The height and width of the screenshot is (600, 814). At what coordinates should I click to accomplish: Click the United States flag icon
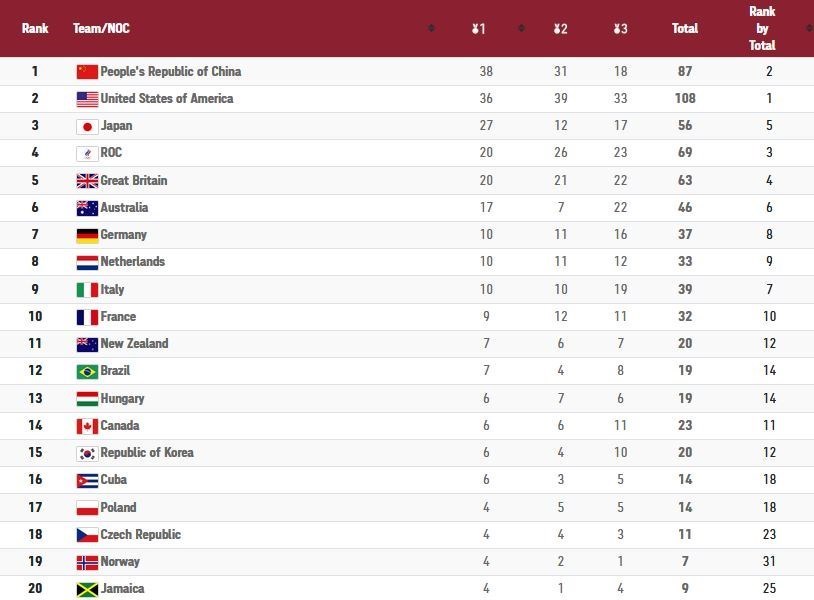(x=87, y=99)
